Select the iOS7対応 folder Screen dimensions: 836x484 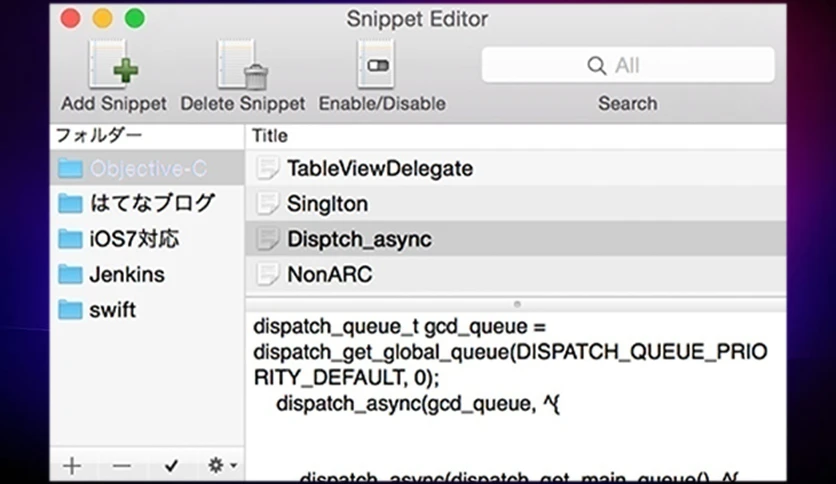pyautogui.click(x=147, y=239)
